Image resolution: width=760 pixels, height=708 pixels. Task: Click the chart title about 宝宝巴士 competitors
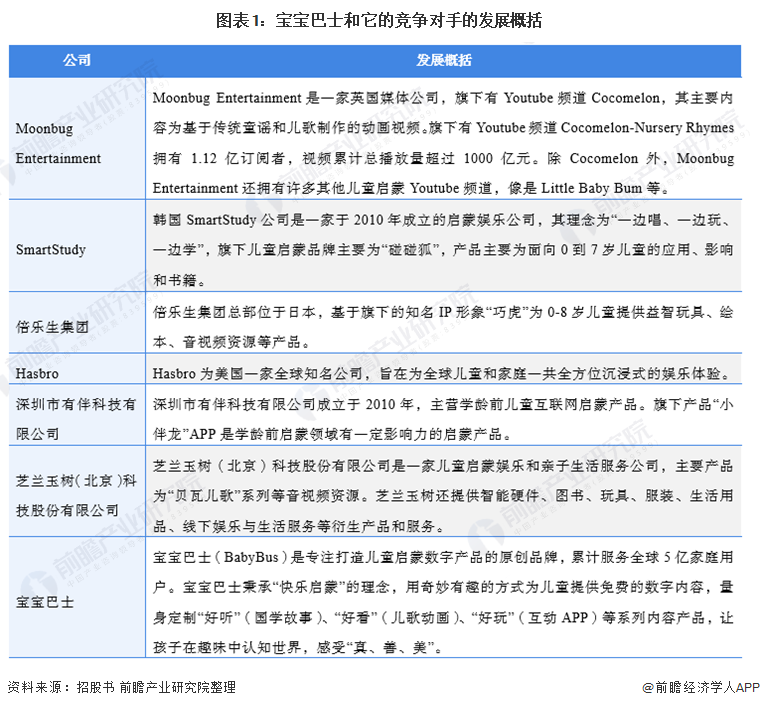[379, 20]
